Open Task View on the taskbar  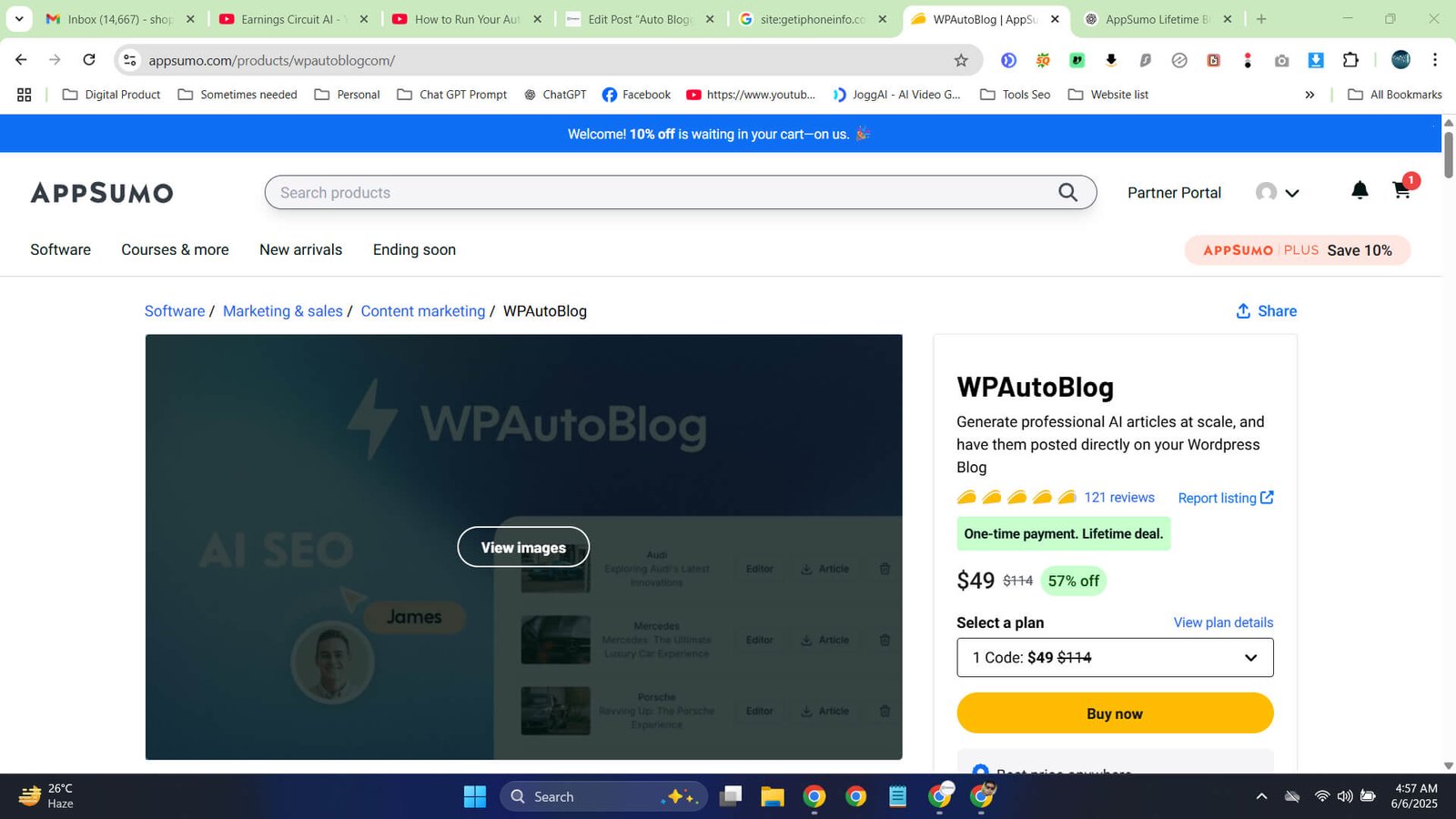click(731, 796)
